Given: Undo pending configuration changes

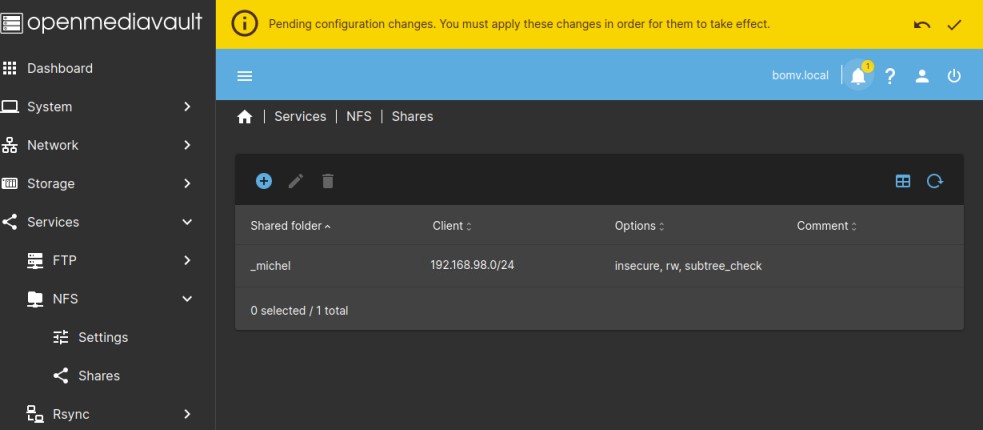Looking at the screenshot, I should coord(922,25).
